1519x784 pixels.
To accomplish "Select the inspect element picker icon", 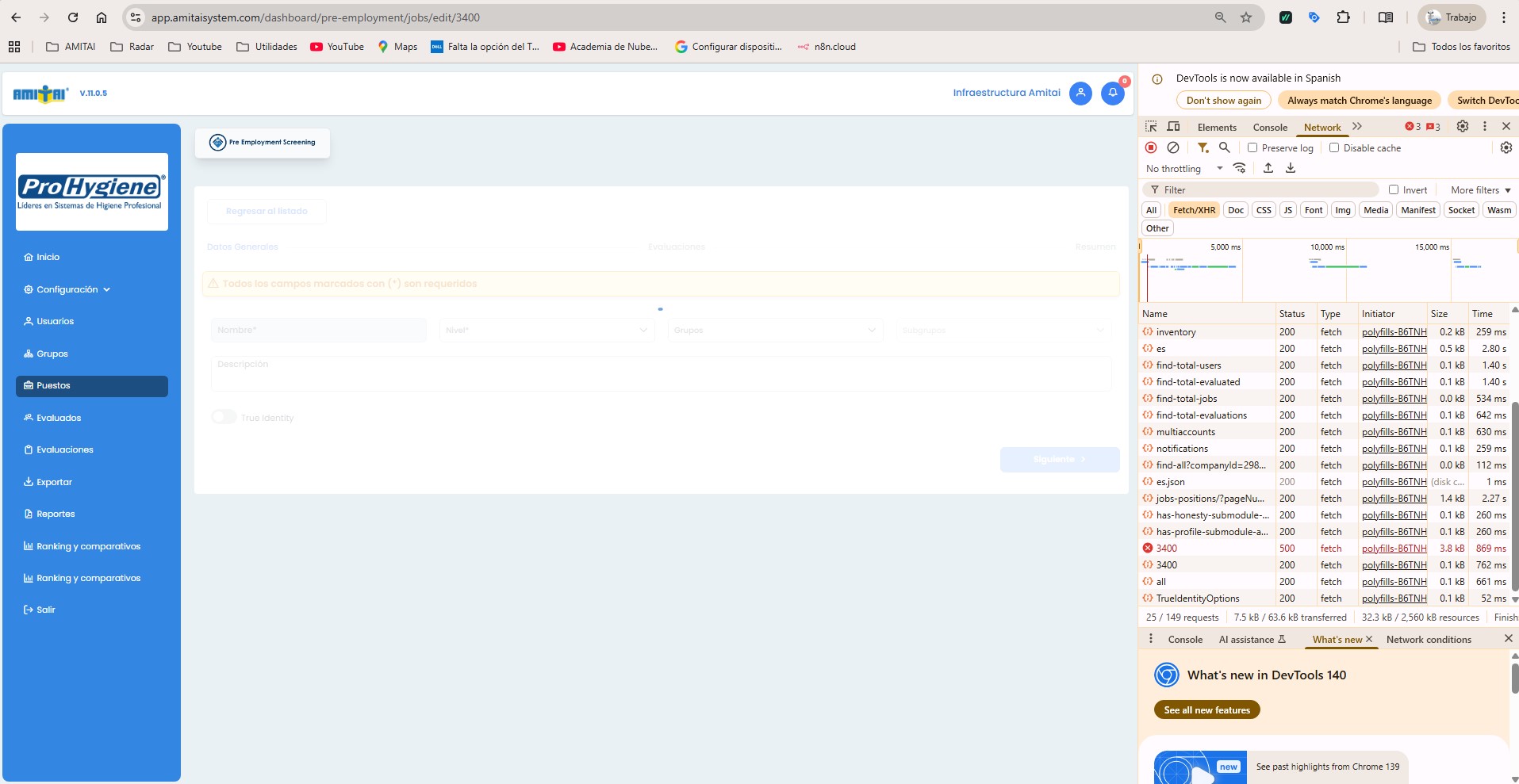I will tap(1151, 127).
